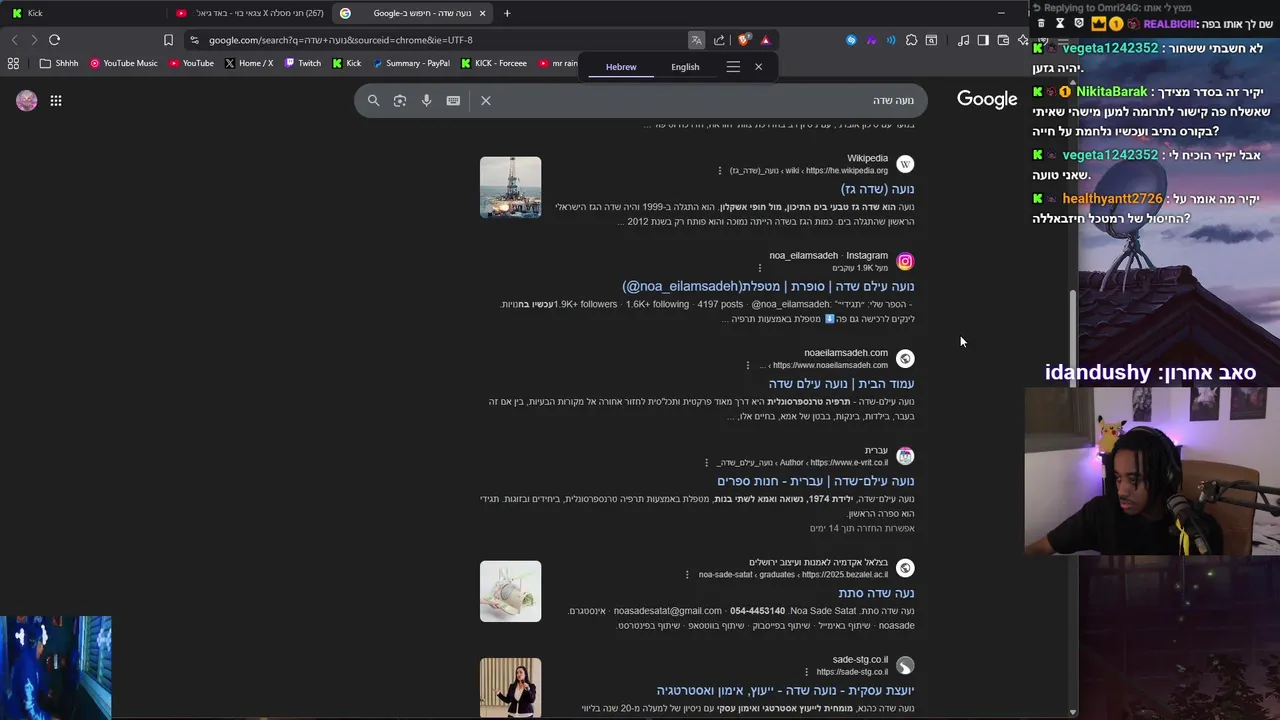Open a new browser tab with the plus button
1280x720 pixels.
pos(507,13)
